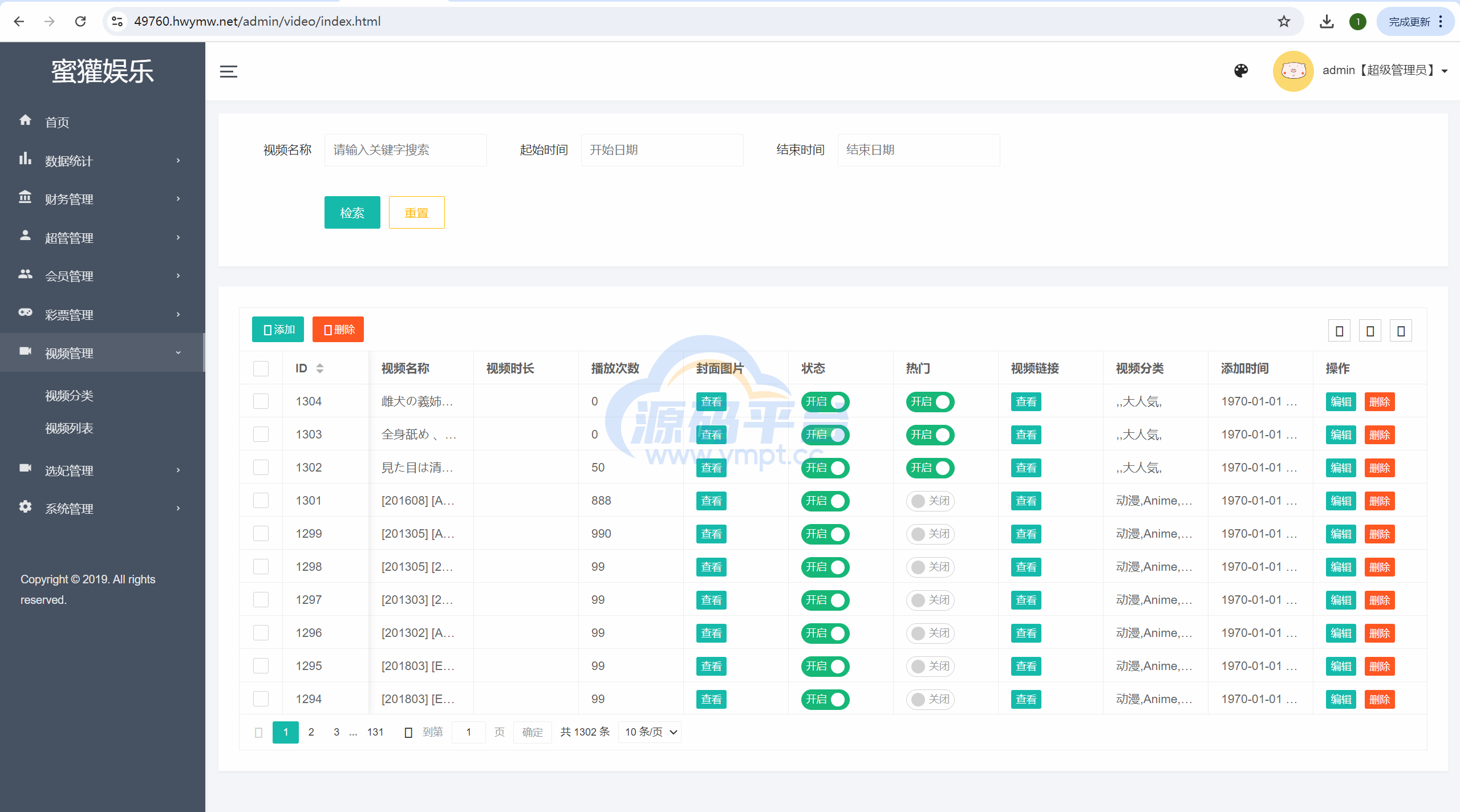Check the row checkbox for ID 1294
This screenshot has height=812, width=1460.
(x=261, y=699)
